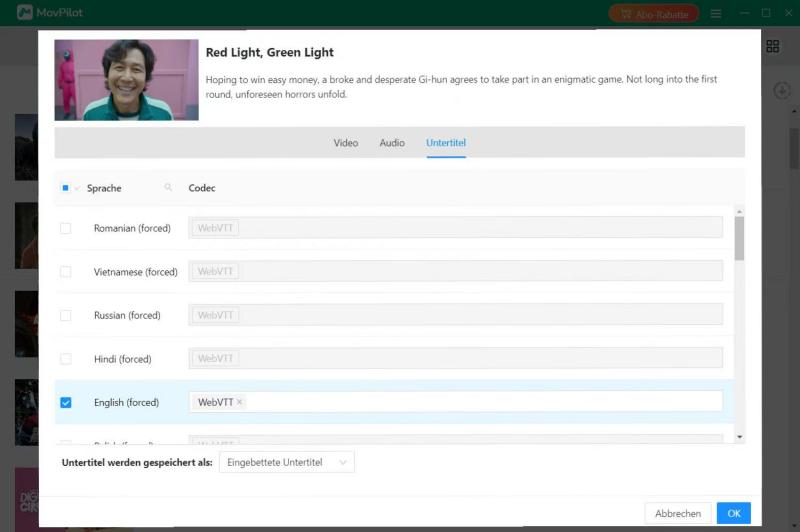
Task: Open the English codec selection field
Action: coord(455,402)
